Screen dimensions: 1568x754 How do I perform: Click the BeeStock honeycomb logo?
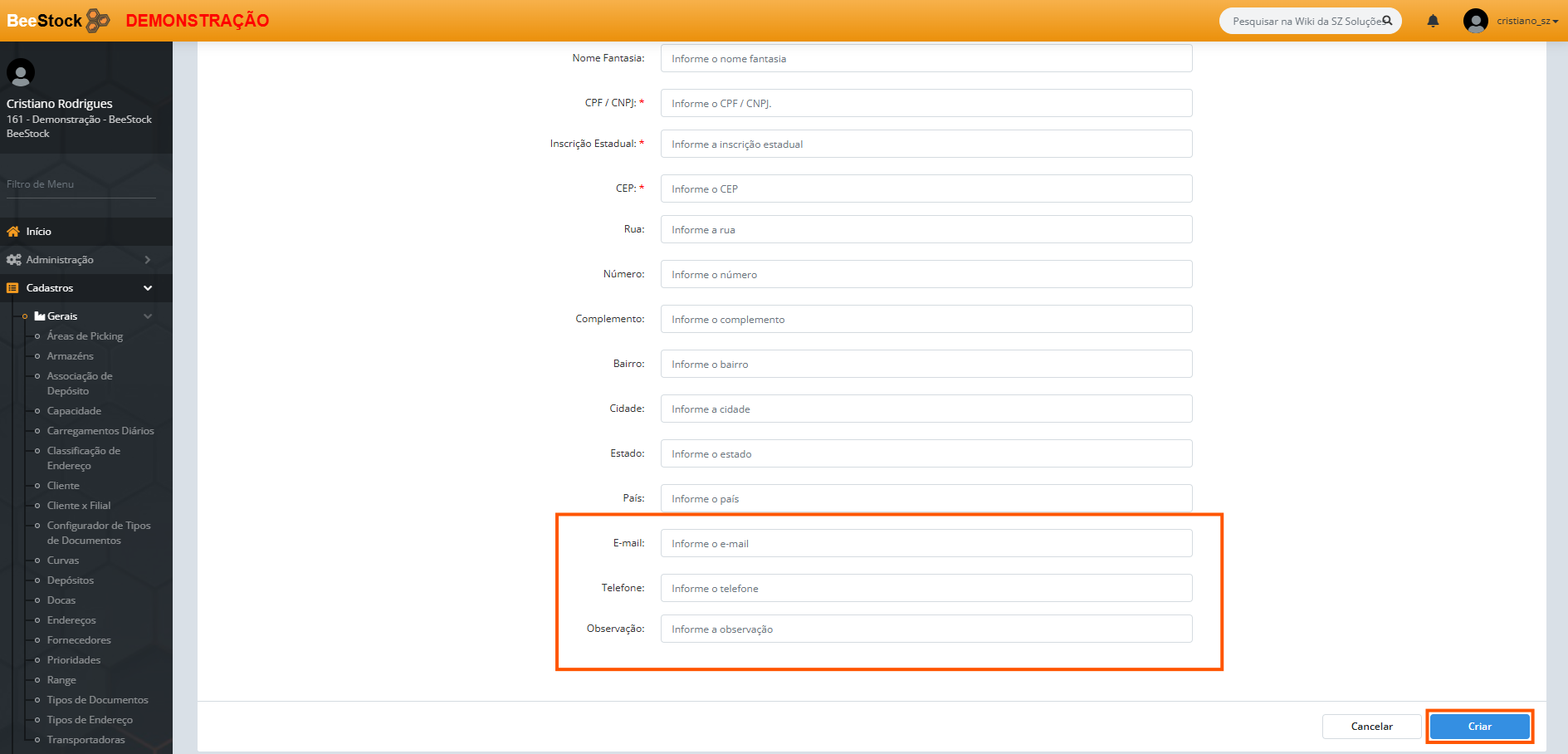point(98,20)
